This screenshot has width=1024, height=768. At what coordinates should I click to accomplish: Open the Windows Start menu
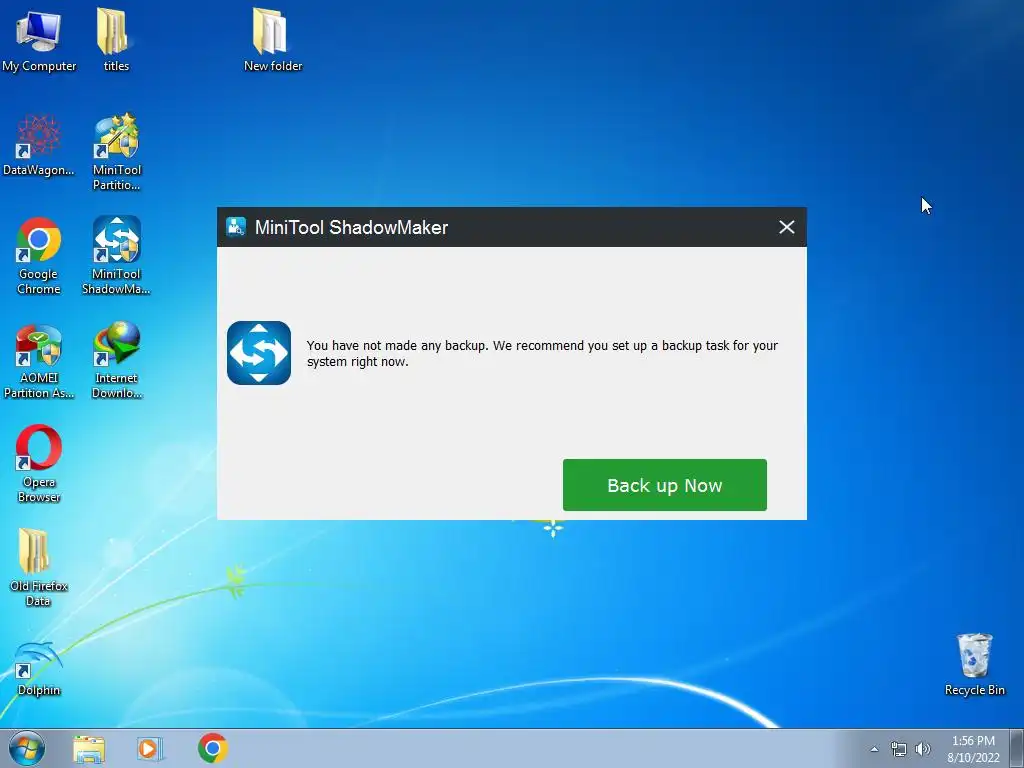point(27,748)
